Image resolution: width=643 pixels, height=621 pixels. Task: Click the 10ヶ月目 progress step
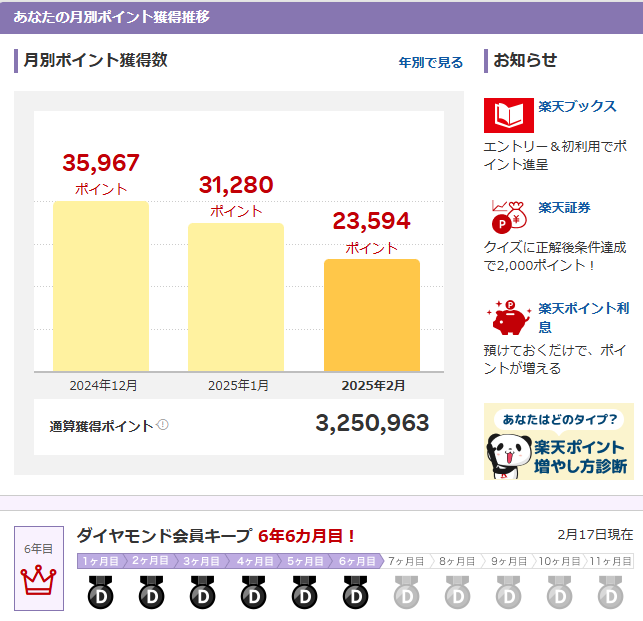(x=559, y=561)
